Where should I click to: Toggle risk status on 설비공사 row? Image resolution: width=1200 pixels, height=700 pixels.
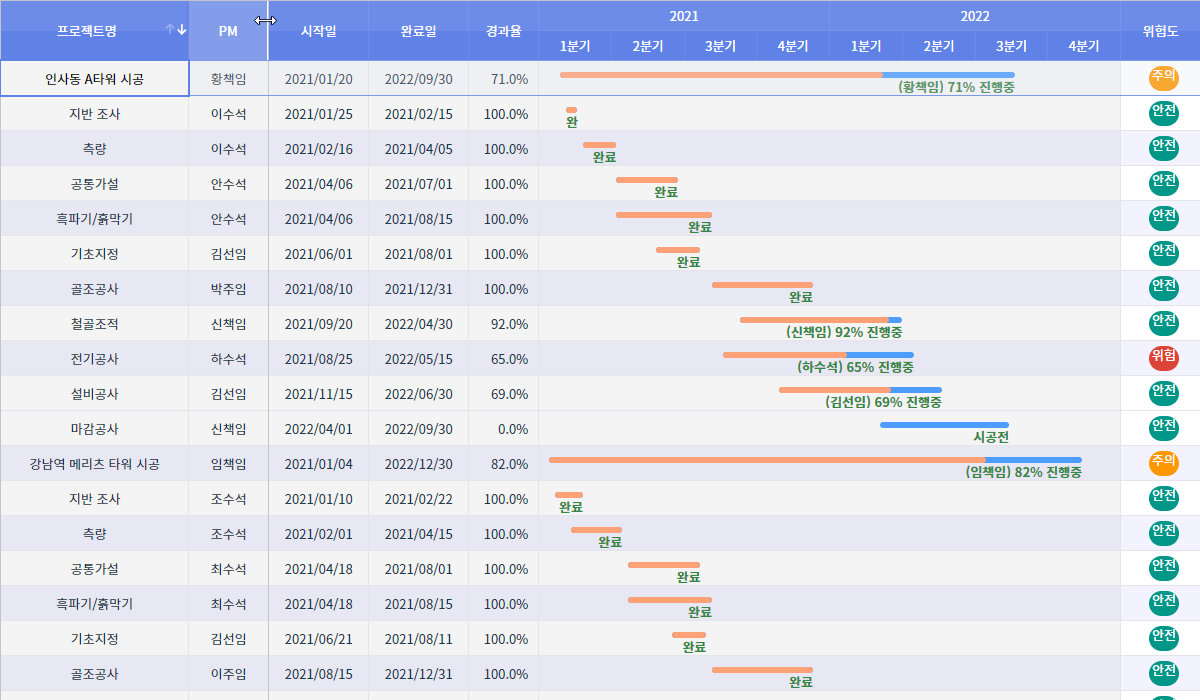1163,393
